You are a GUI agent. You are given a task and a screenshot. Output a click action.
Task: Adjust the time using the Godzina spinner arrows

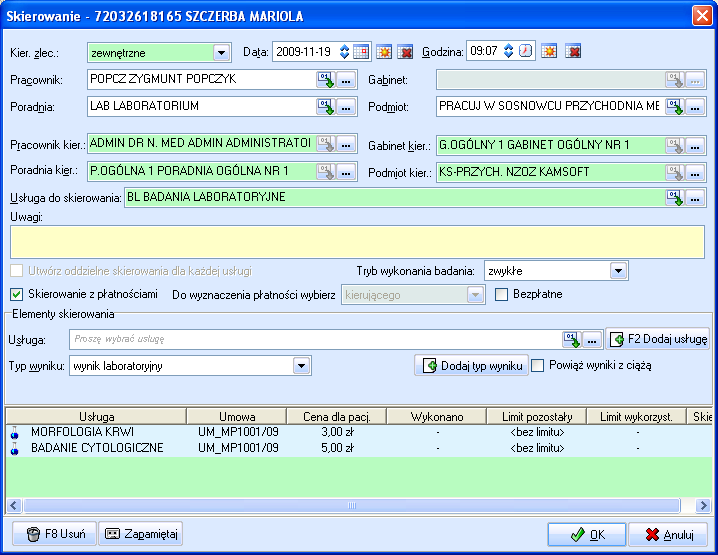[x=508, y=50]
